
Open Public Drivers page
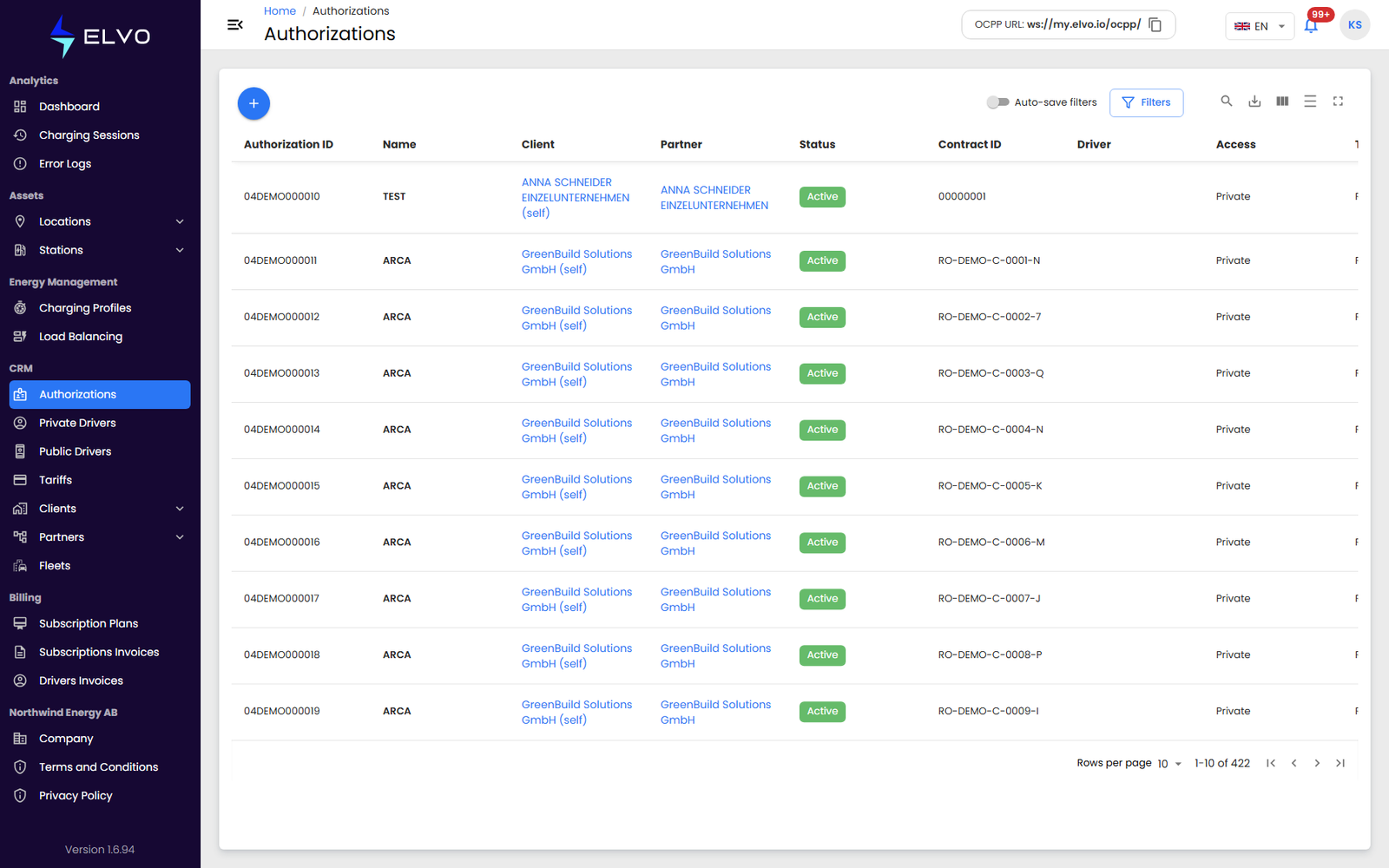[x=100, y=451]
